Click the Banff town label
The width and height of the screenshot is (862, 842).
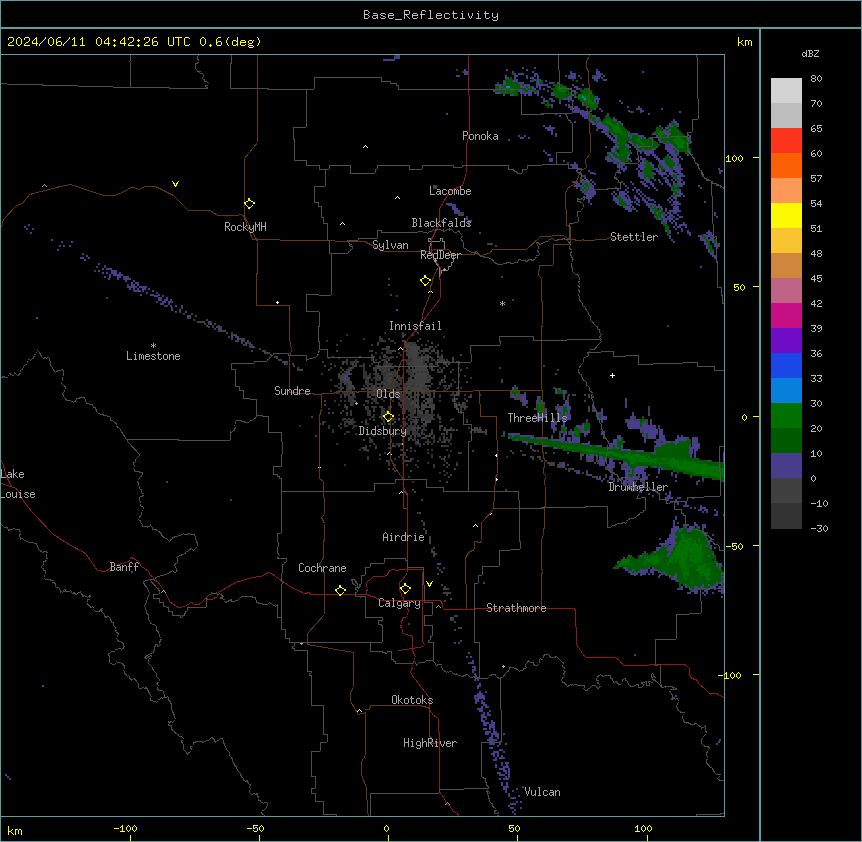pos(124,567)
